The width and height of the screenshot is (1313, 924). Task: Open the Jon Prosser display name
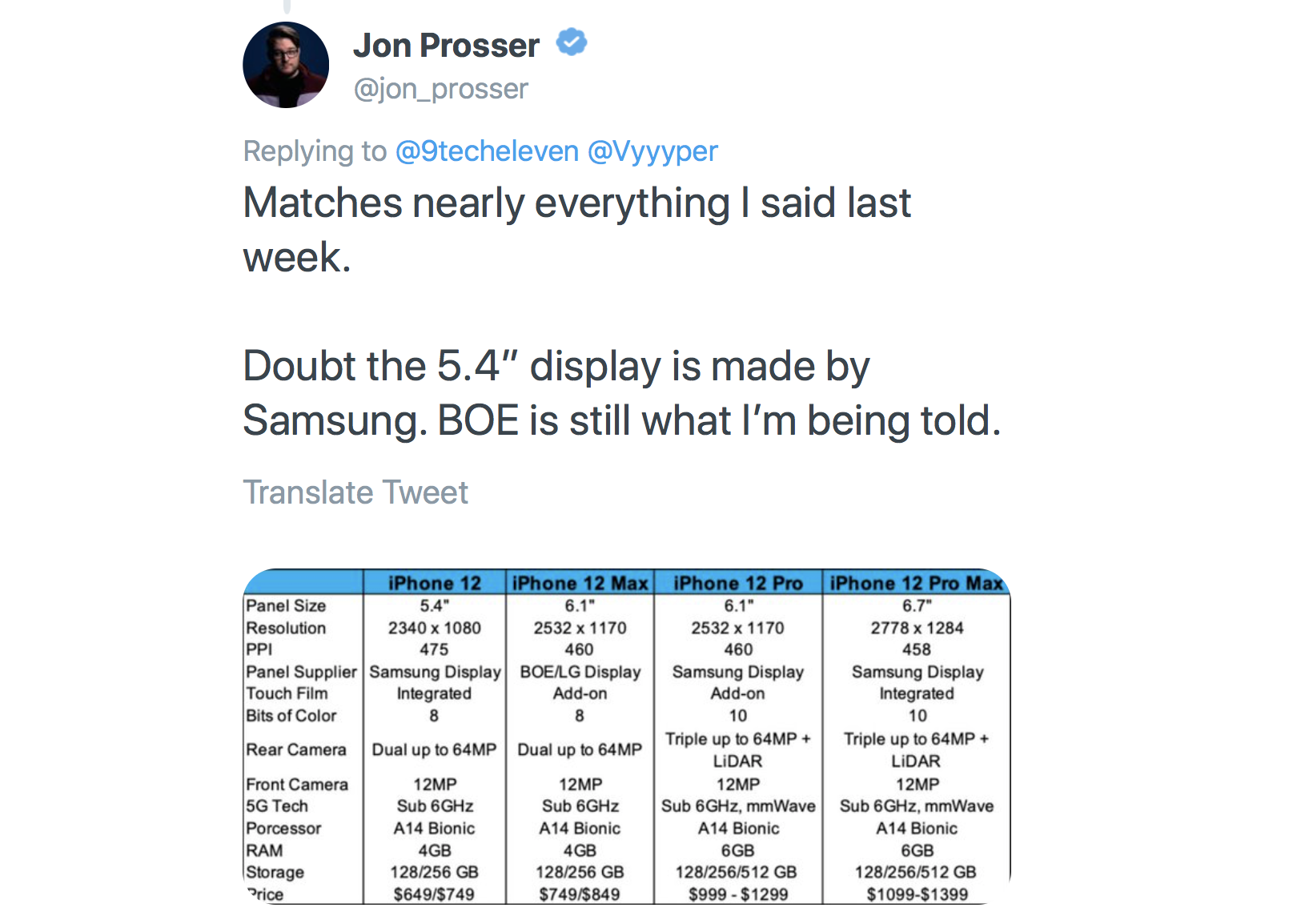coord(446,46)
